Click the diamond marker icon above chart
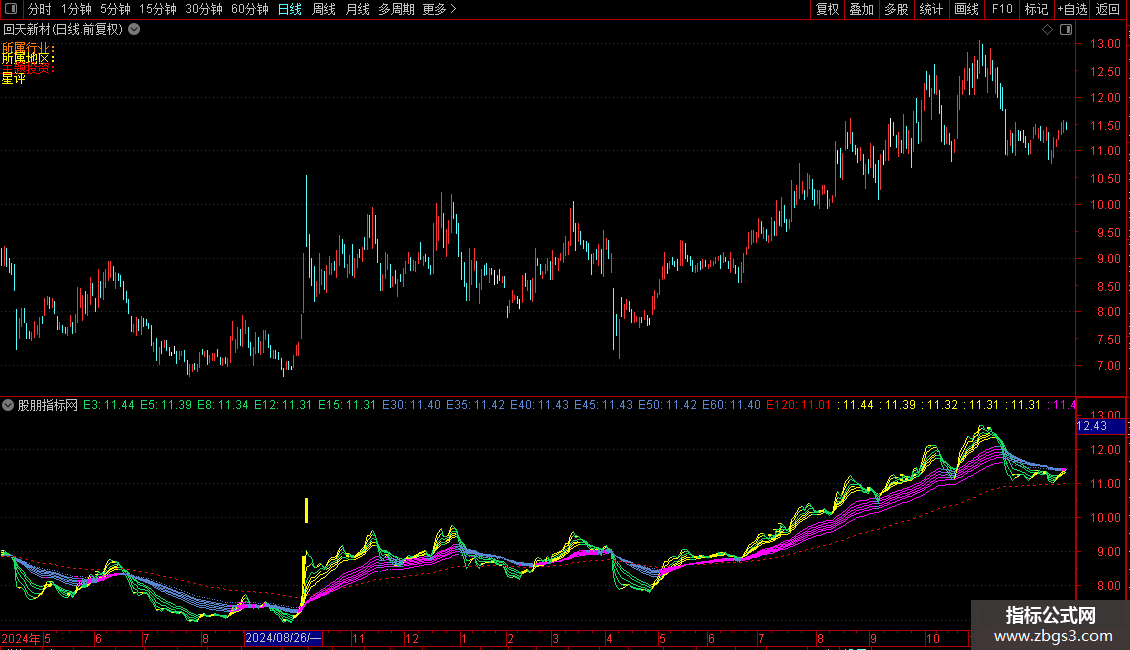1130x650 pixels. (1047, 30)
